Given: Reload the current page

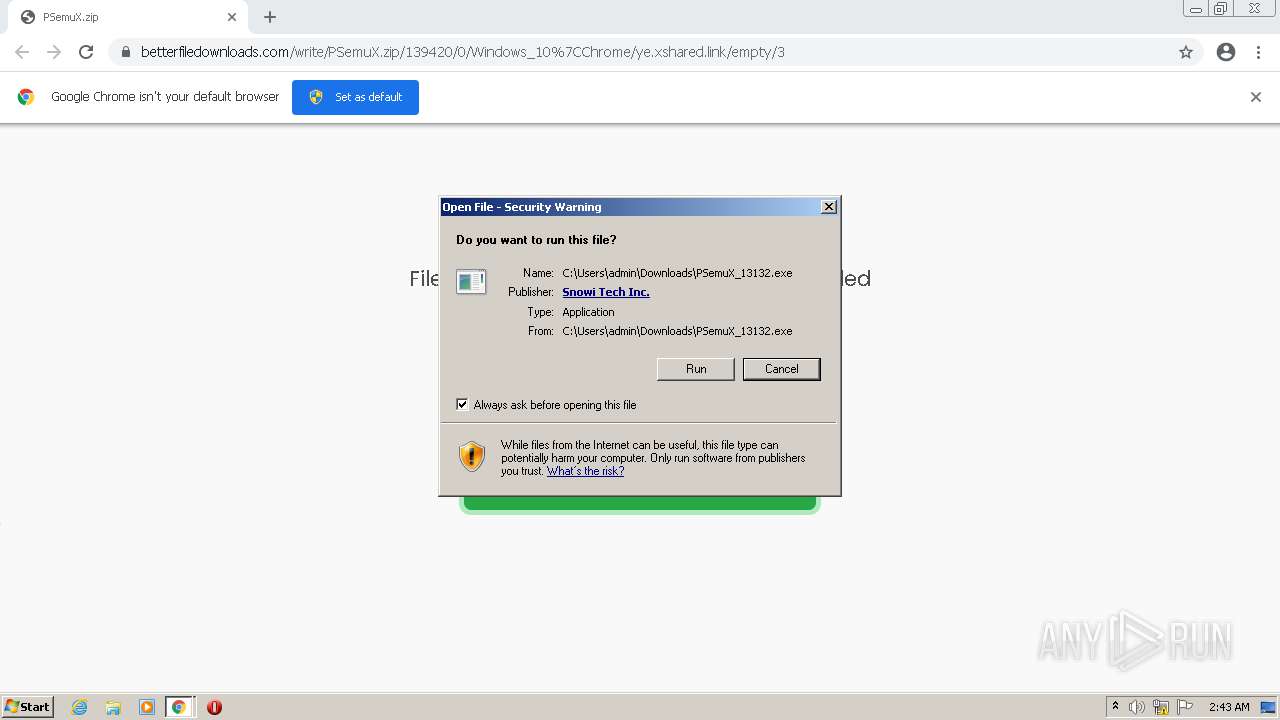Looking at the screenshot, I should coord(86,52).
